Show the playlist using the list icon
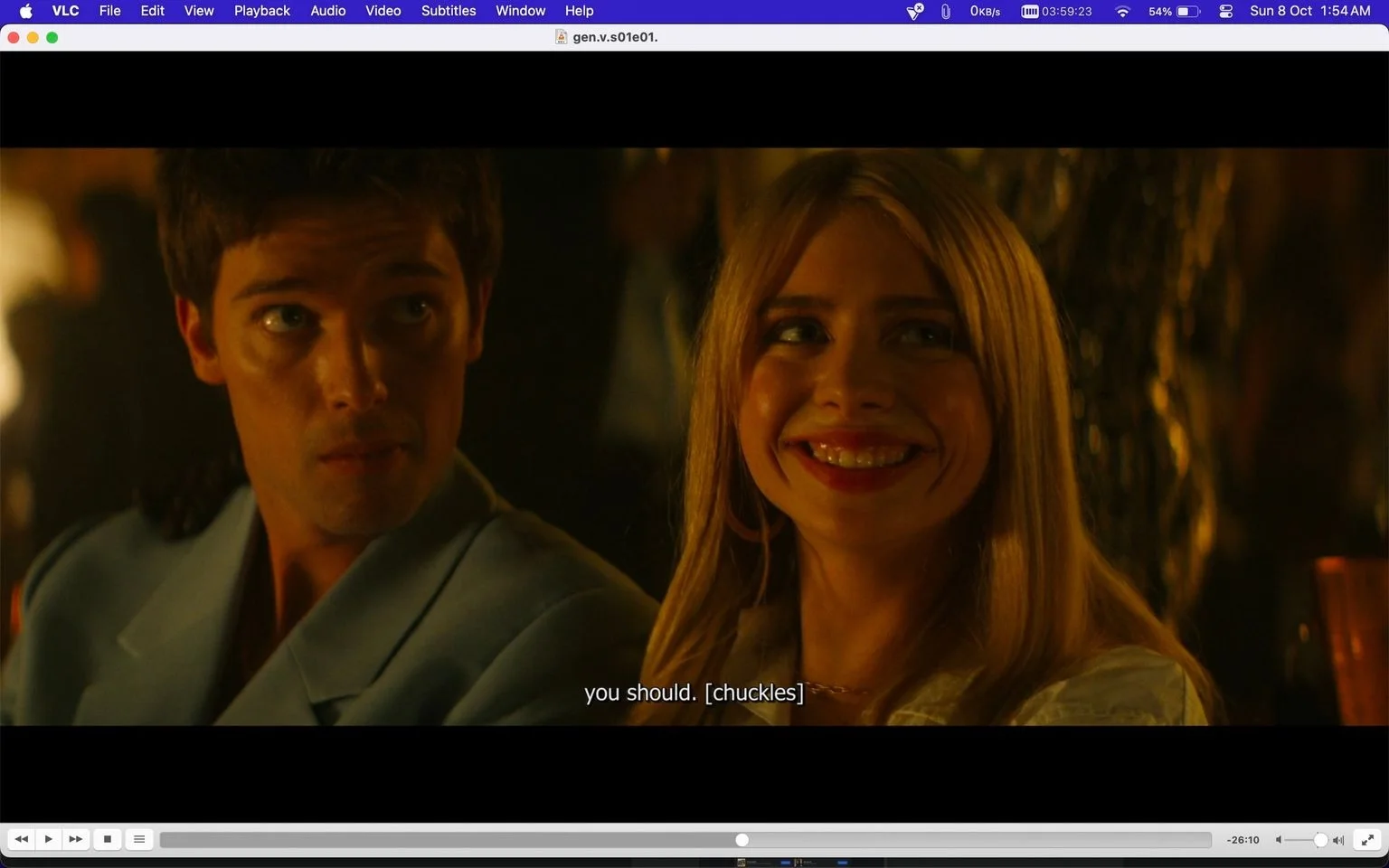This screenshot has height=868, width=1389. point(139,839)
